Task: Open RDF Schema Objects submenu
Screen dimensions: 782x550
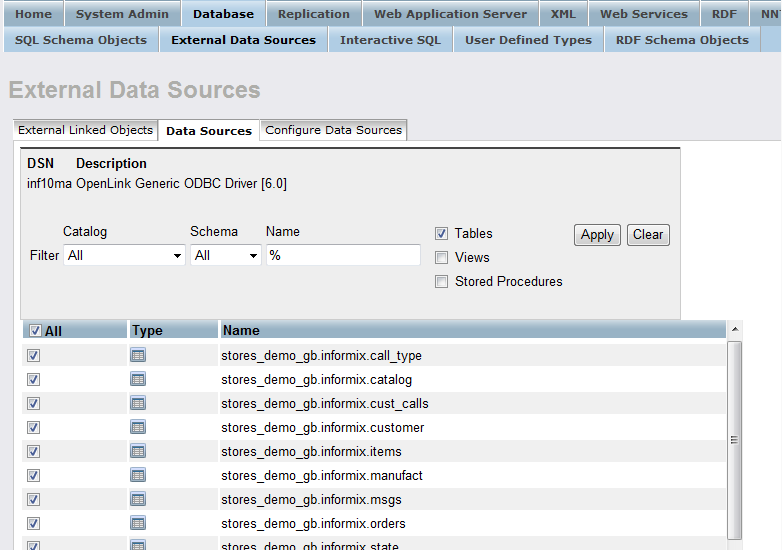Action: point(682,39)
